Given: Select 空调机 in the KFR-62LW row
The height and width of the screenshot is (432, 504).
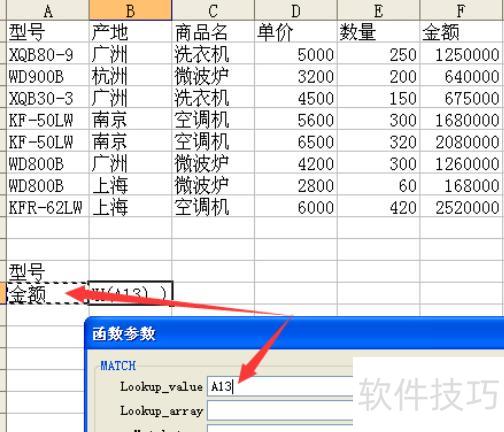Looking at the screenshot, I should coord(213,206).
